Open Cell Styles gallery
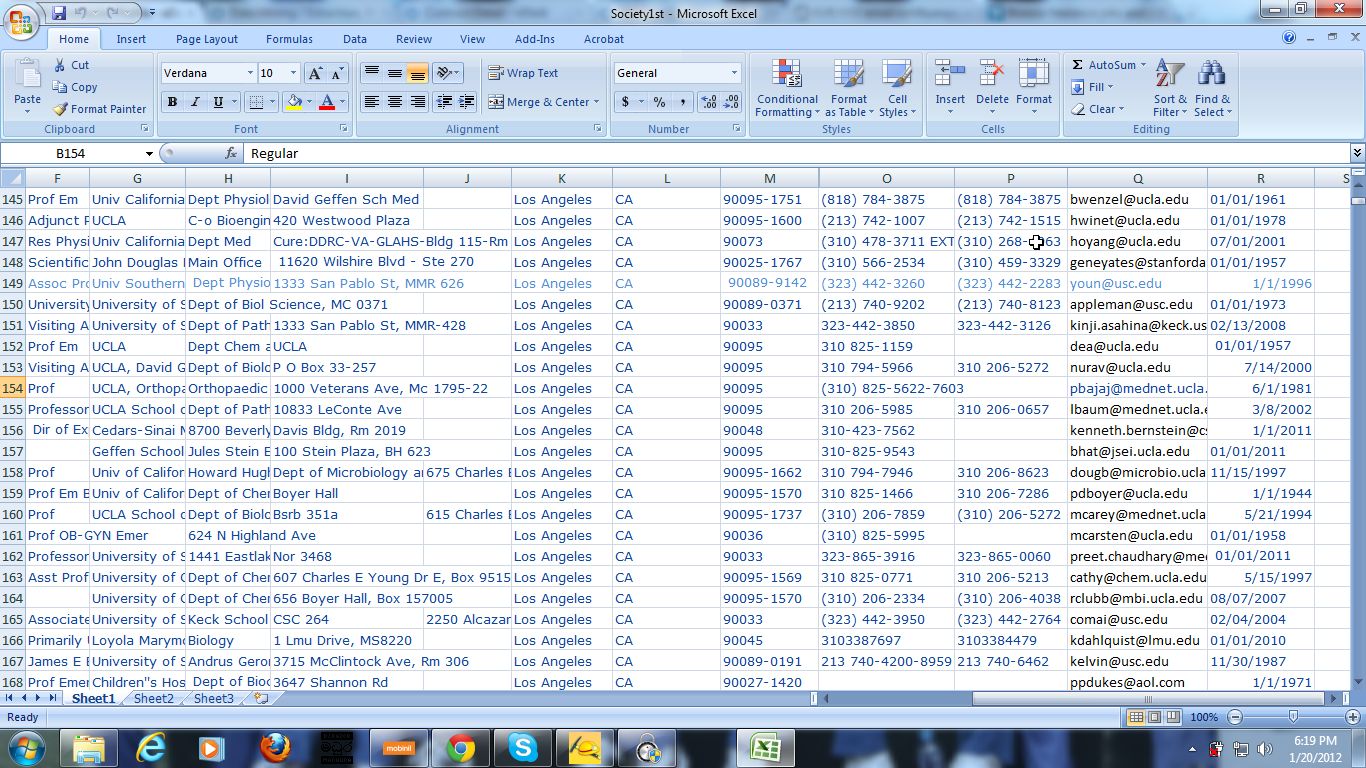This screenshot has height=768, width=1366. coord(897,88)
